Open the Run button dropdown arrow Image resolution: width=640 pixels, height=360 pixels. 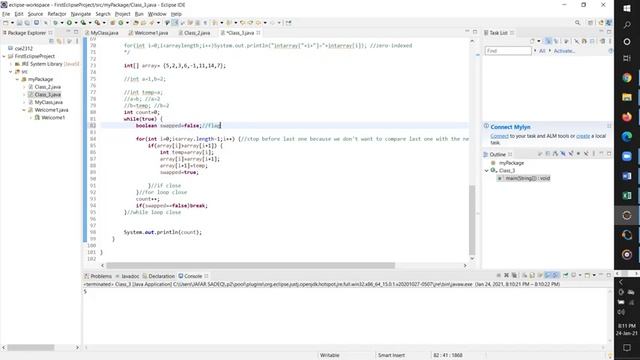[x=76, y=23]
